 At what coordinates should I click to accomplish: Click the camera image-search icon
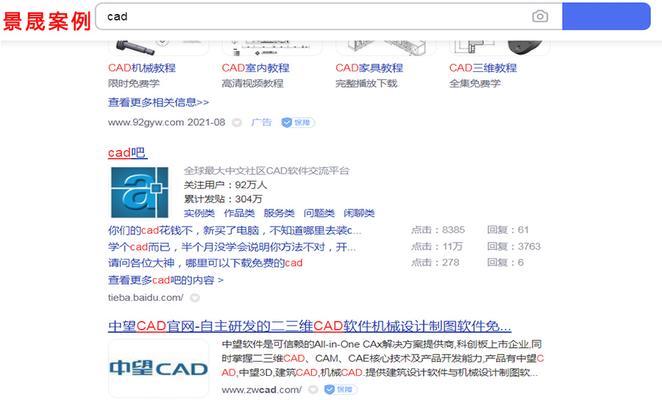point(540,16)
